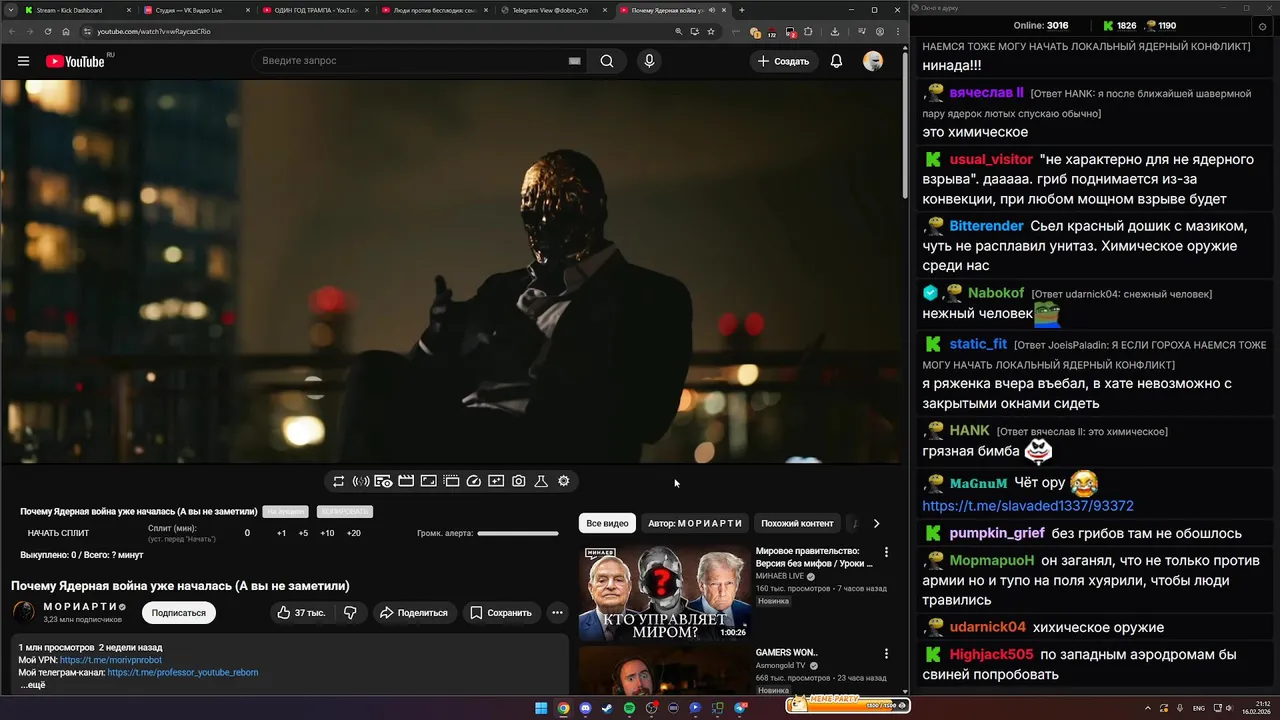Click НАЧАТЬ СПЛИТ button
Viewport: 1280px width, 720px height.
[58, 533]
